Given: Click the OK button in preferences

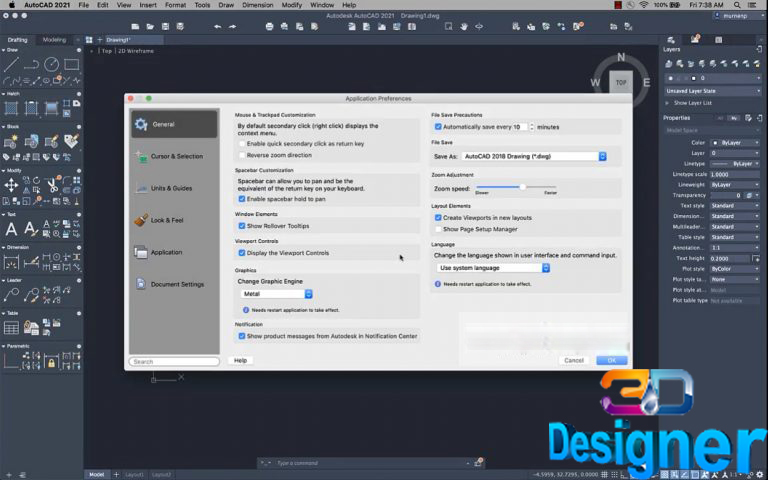Looking at the screenshot, I should coord(612,360).
